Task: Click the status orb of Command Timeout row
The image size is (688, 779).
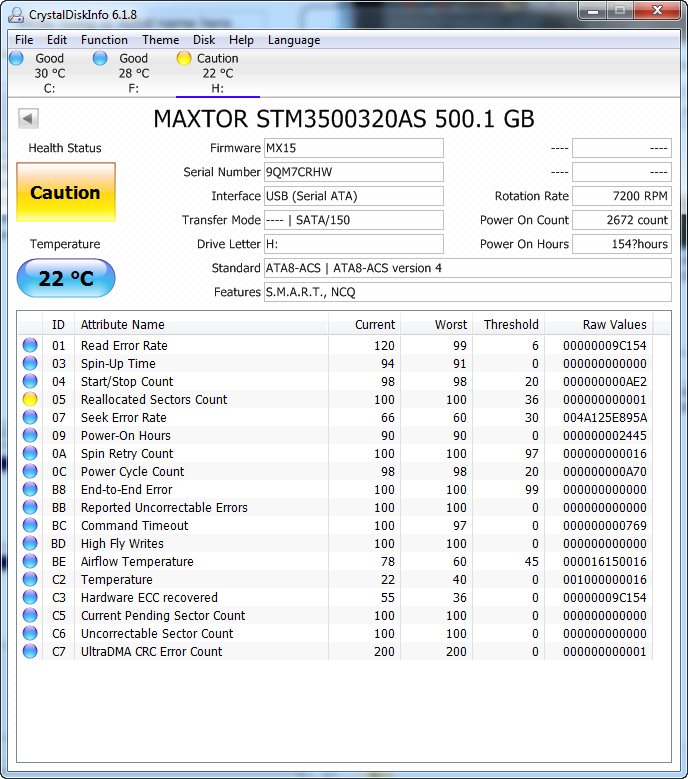Action: click(30, 525)
